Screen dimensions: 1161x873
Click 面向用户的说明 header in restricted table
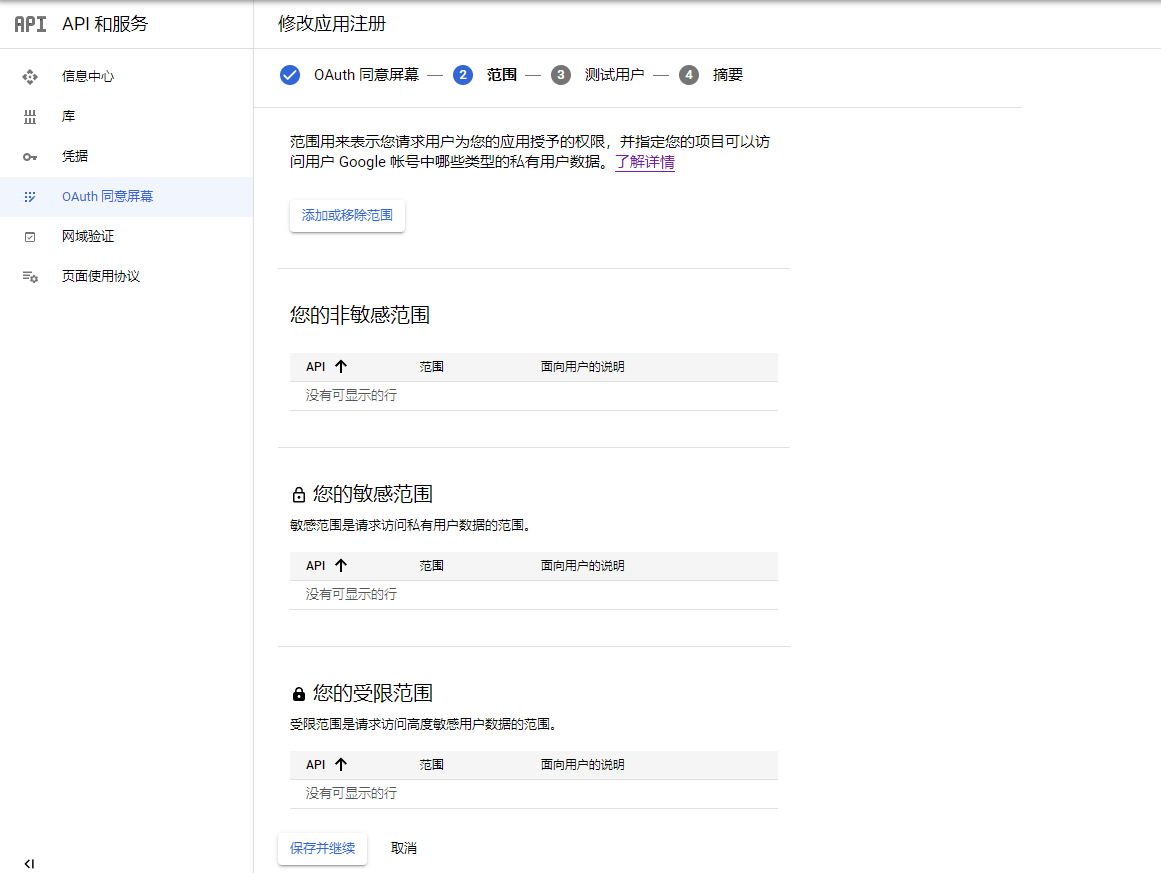[582, 765]
